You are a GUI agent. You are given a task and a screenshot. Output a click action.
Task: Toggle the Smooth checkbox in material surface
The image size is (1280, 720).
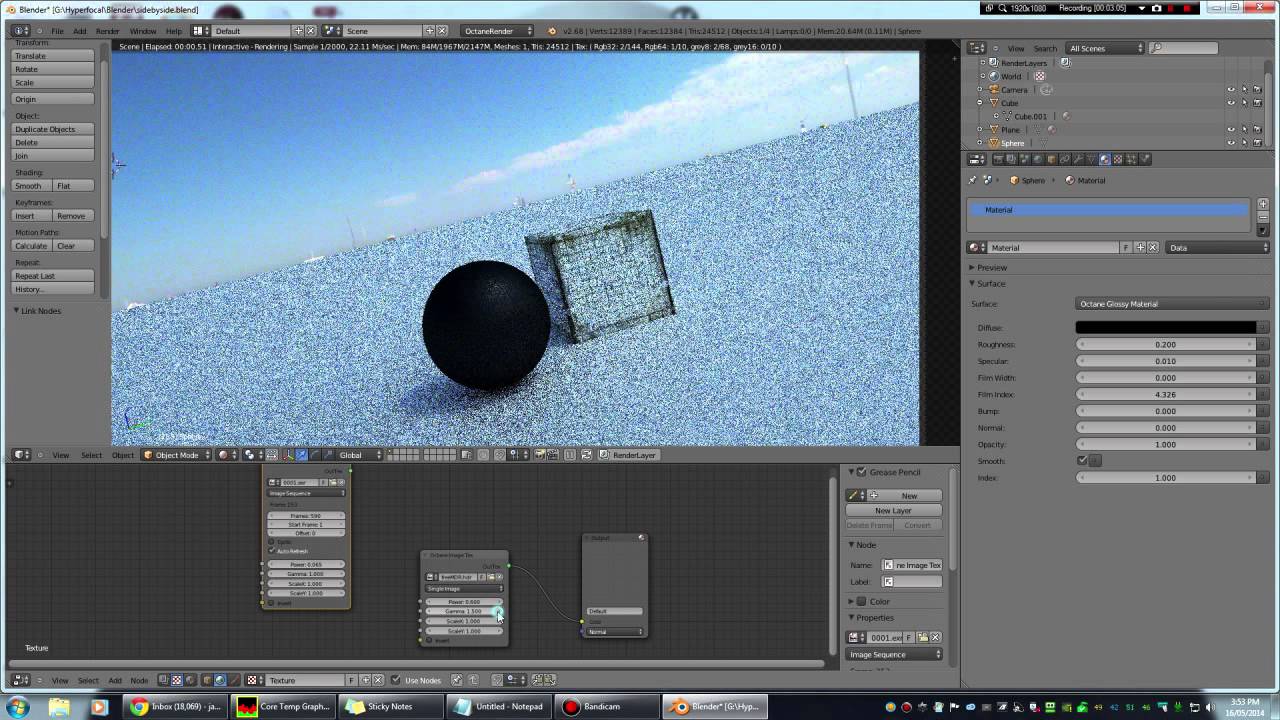click(1082, 461)
